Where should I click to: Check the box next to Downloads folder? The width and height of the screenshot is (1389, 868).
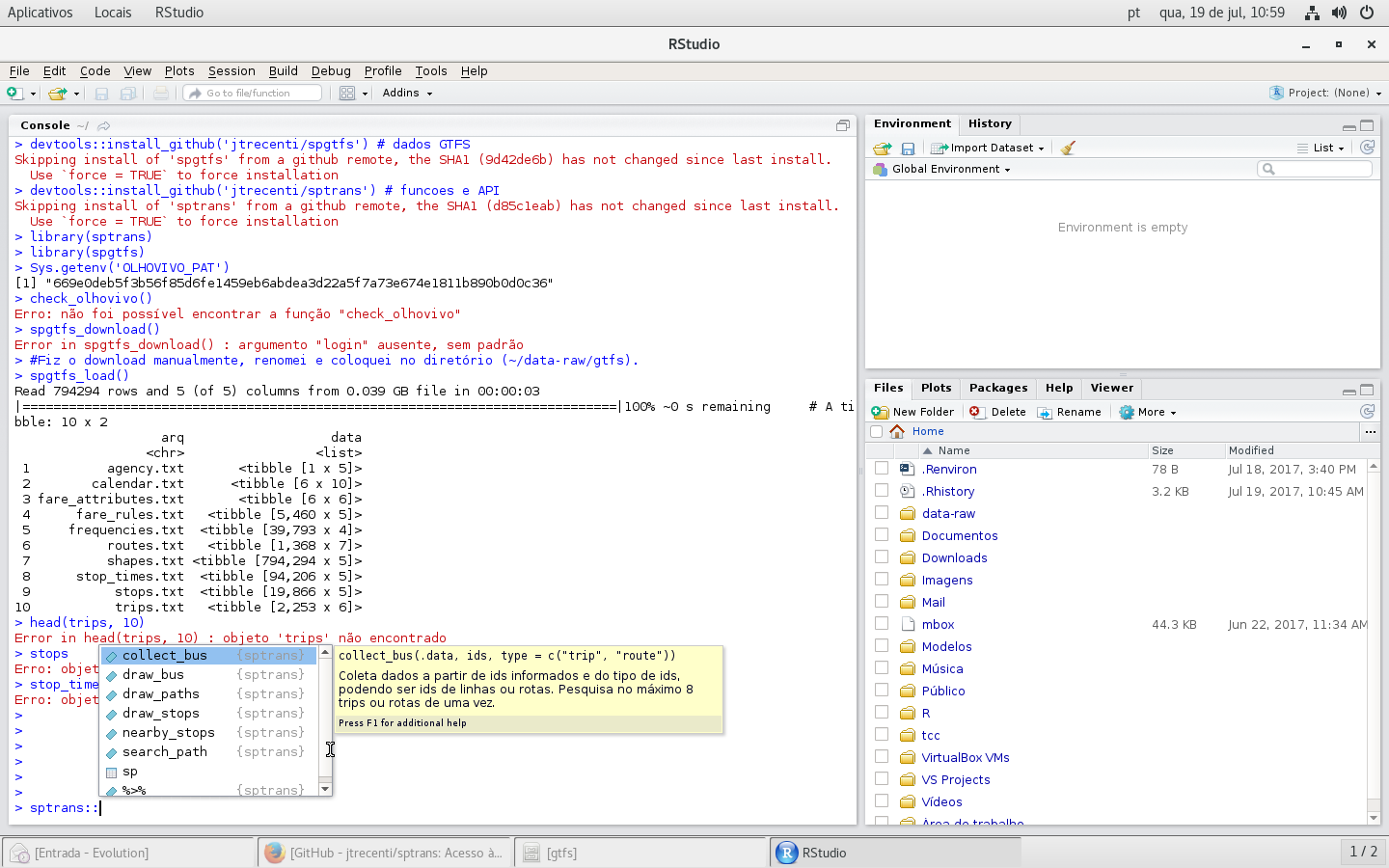point(882,556)
